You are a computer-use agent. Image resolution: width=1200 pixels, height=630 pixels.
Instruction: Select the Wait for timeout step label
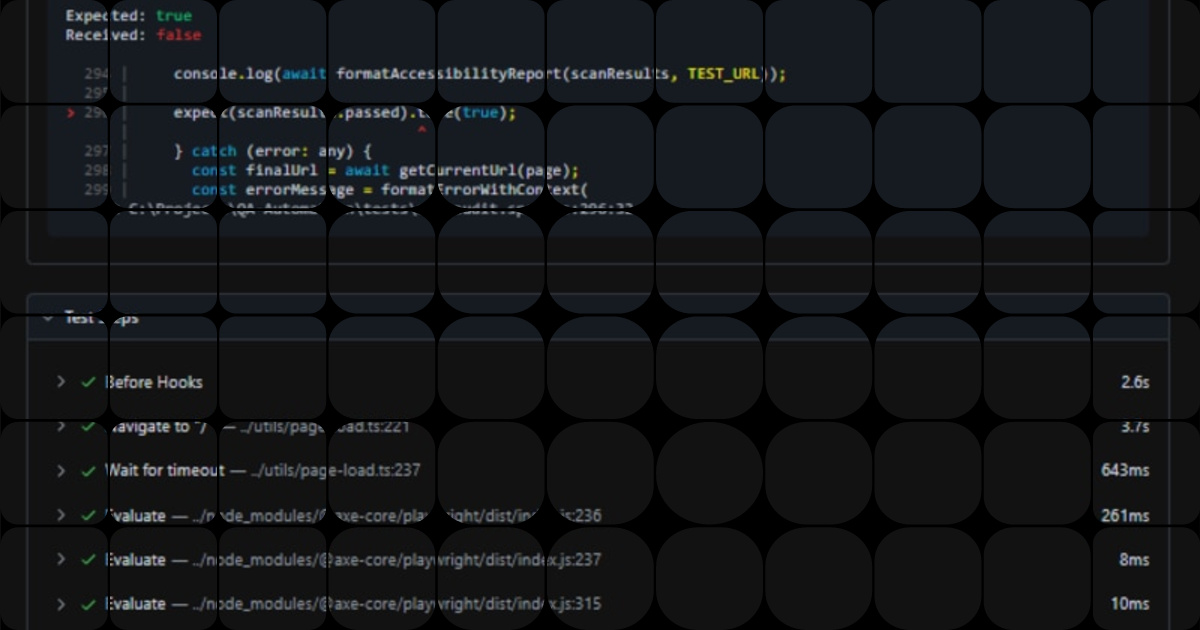166,470
